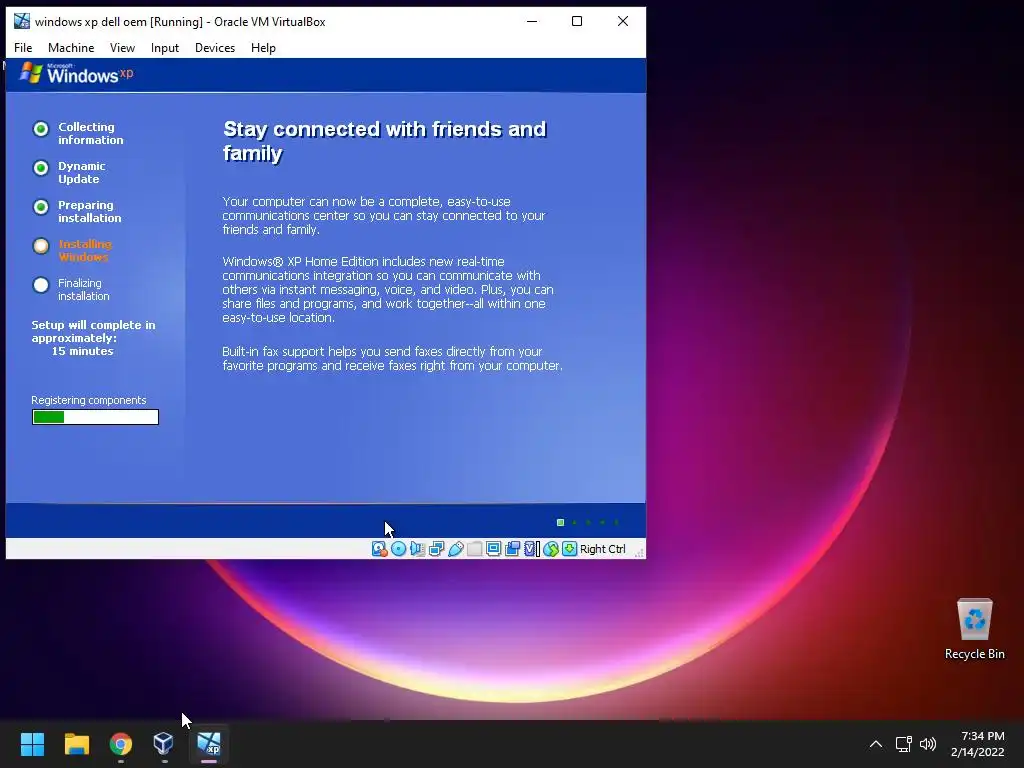Close the VirtualBox window

tap(623, 22)
